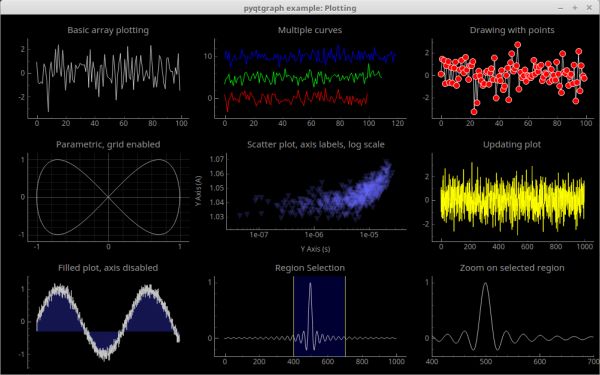Minimize the pyqtgraph example window
This screenshot has height=375, width=600.
(x=561, y=8)
